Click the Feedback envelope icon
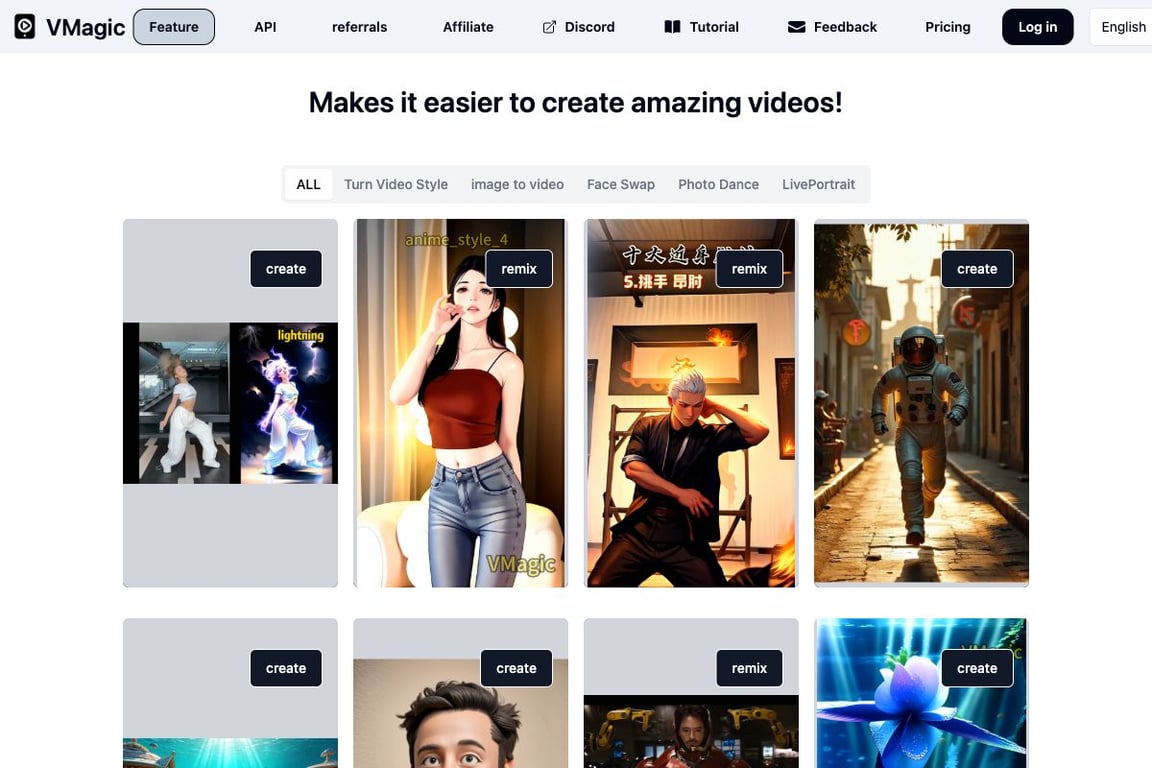Screen dimensions: 1152x768 (x=796, y=27)
